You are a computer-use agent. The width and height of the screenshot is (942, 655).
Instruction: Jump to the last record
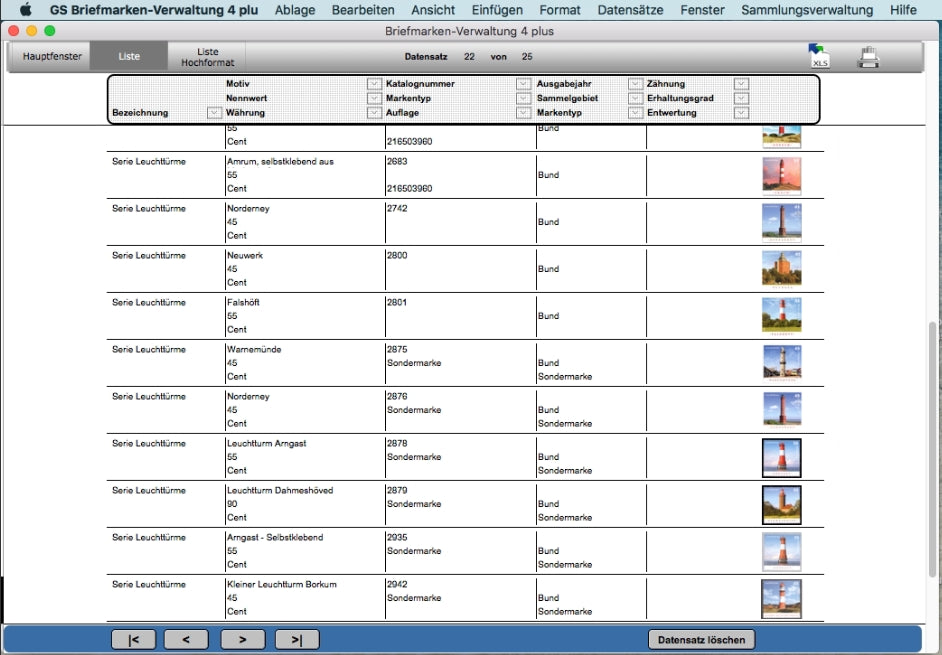297,640
